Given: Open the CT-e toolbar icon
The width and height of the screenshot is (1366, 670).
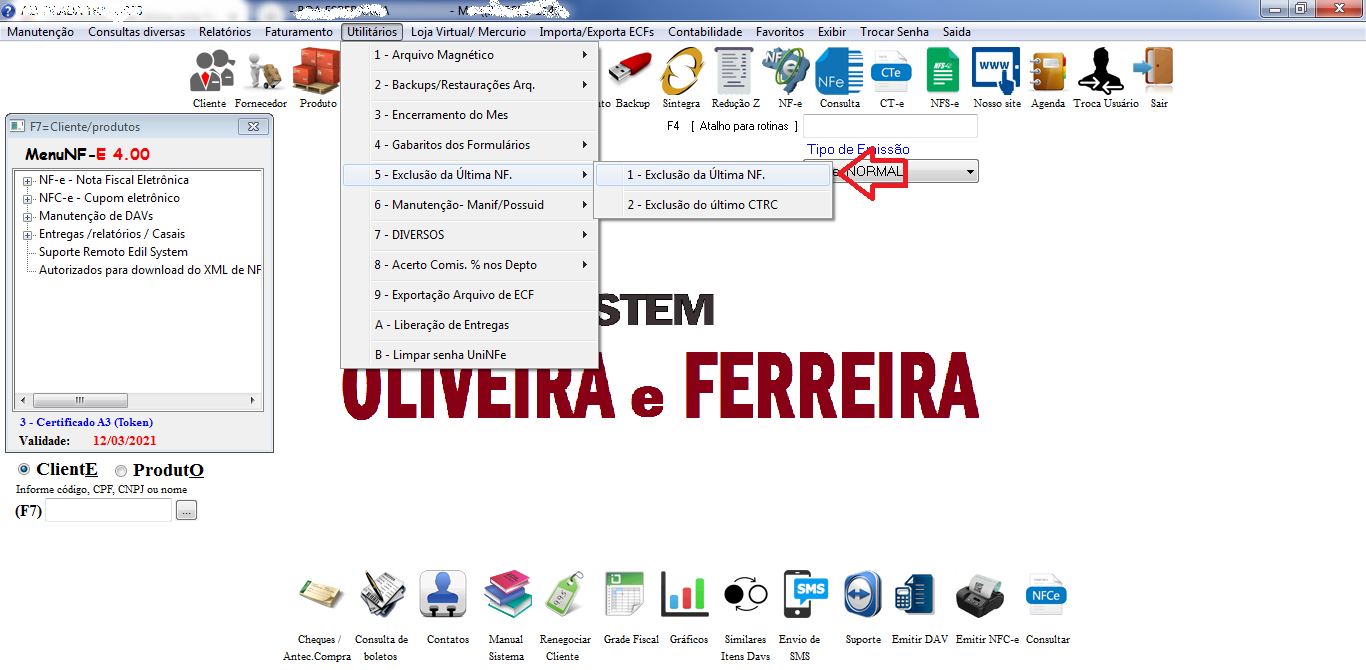Looking at the screenshot, I should click(890, 72).
